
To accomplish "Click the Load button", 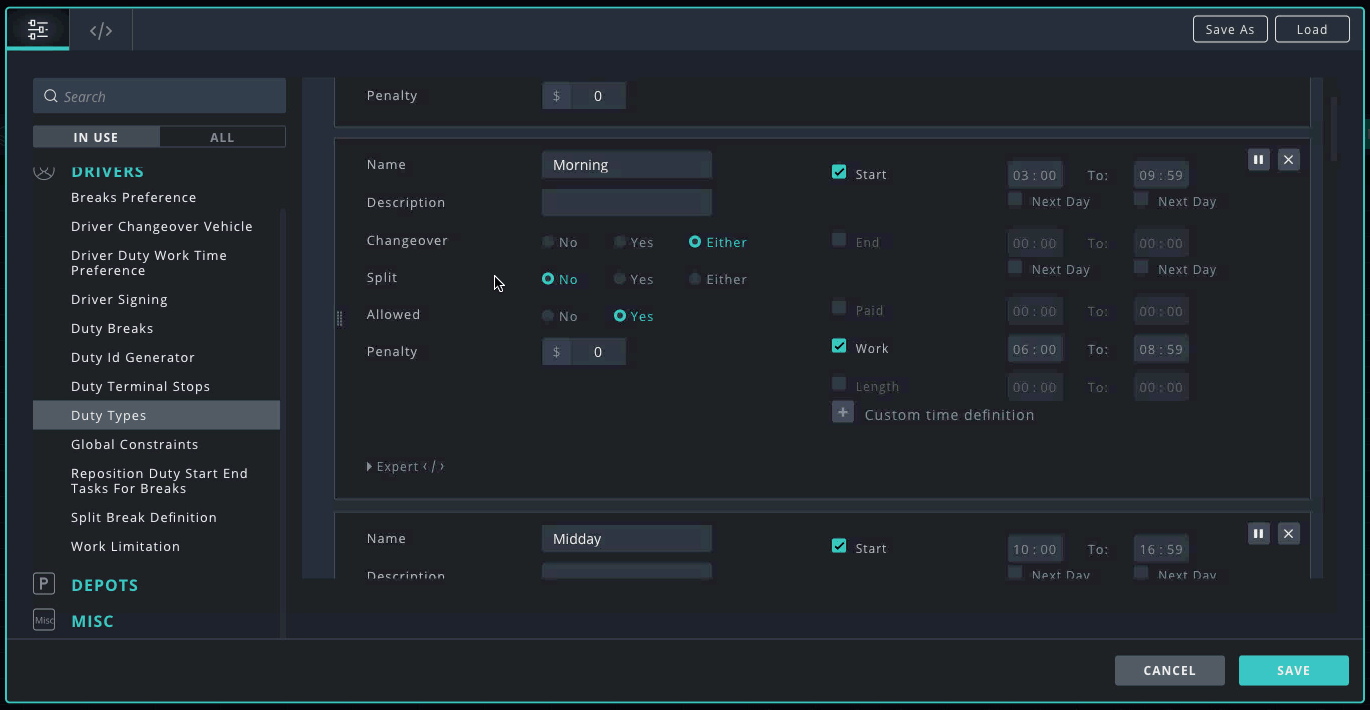I will pyautogui.click(x=1312, y=29).
